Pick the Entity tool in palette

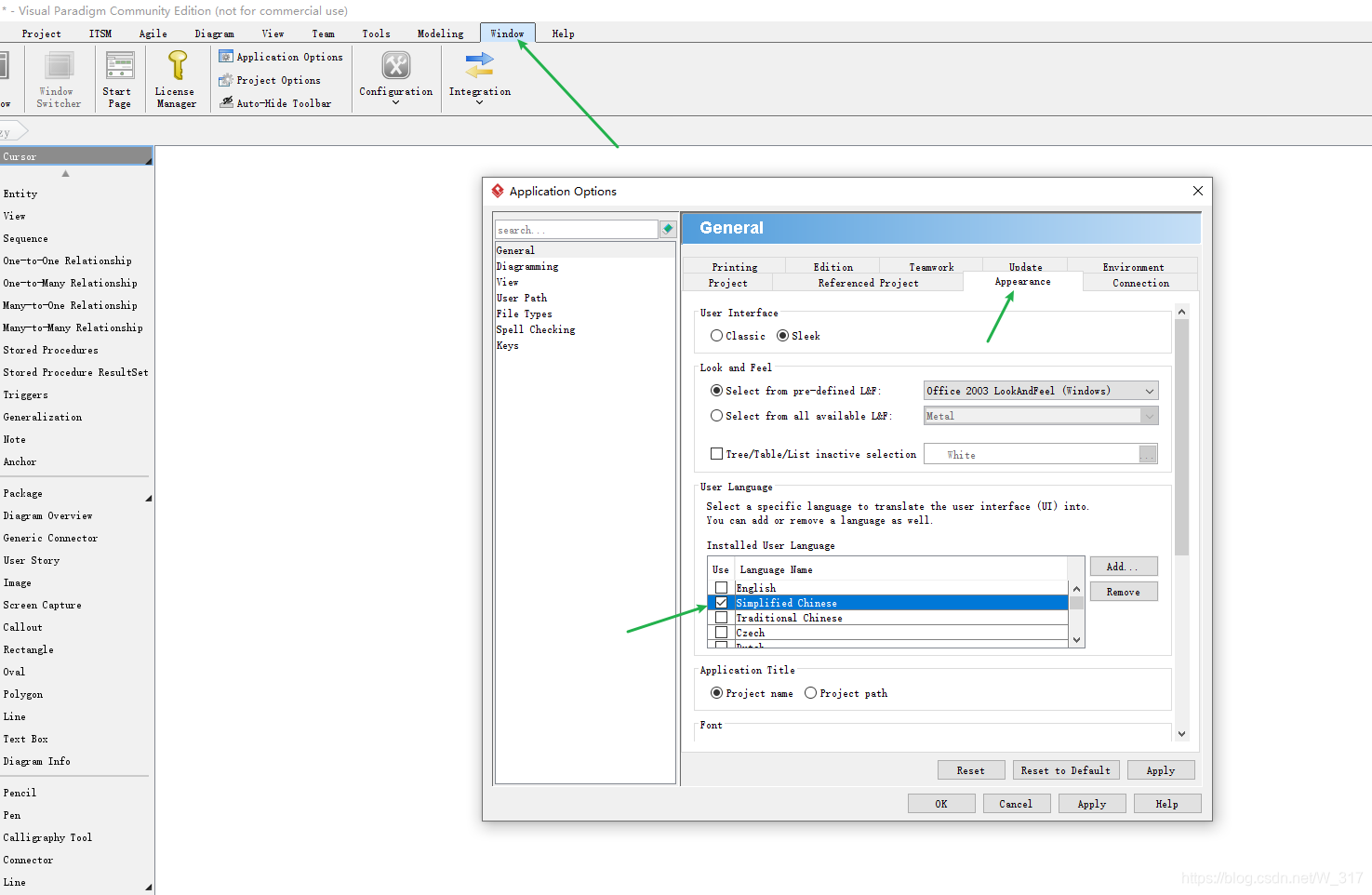(x=20, y=194)
